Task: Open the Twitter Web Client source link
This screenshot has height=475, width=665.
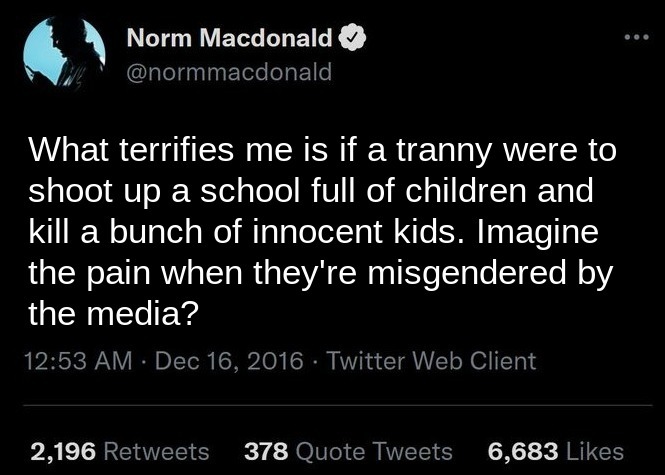Action: (x=431, y=361)
